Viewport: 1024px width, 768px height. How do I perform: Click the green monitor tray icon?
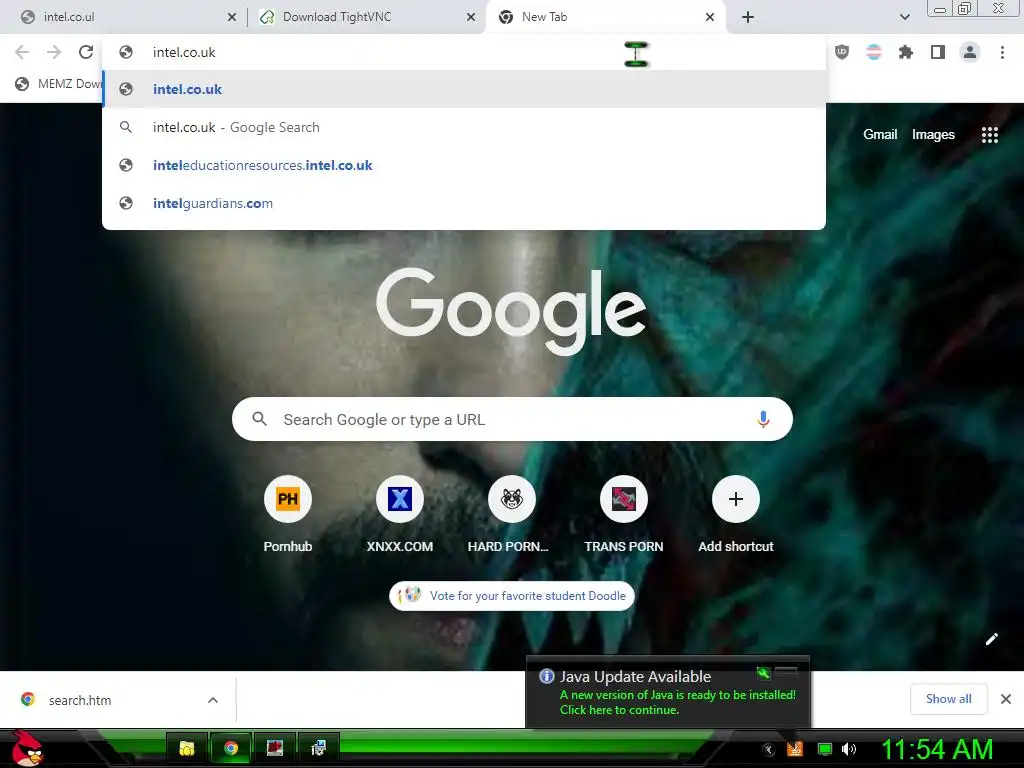click(x=825, y=749)
